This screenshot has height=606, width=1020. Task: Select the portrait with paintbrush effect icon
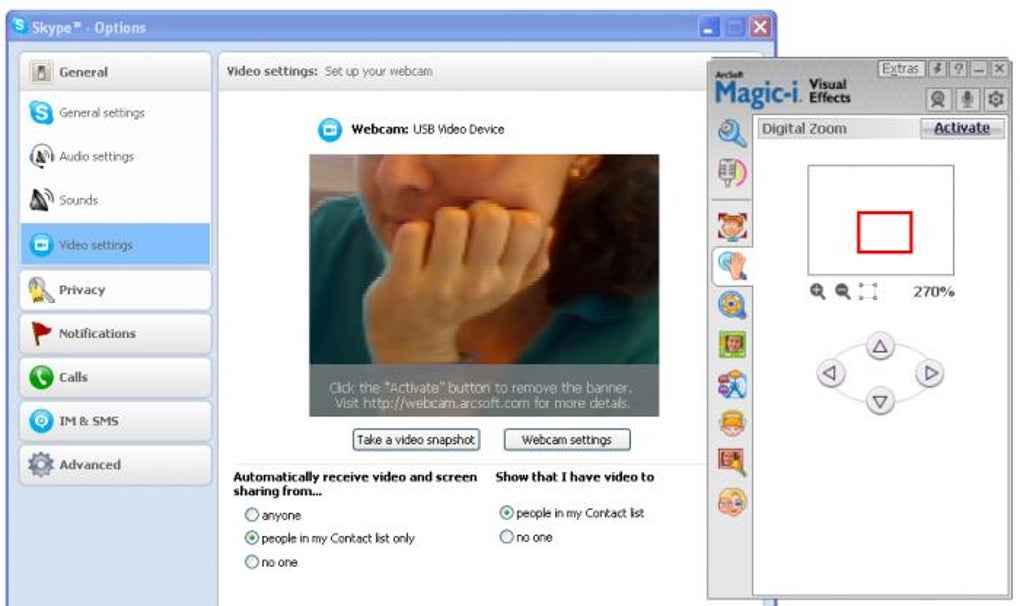click(x=732, y=462)
